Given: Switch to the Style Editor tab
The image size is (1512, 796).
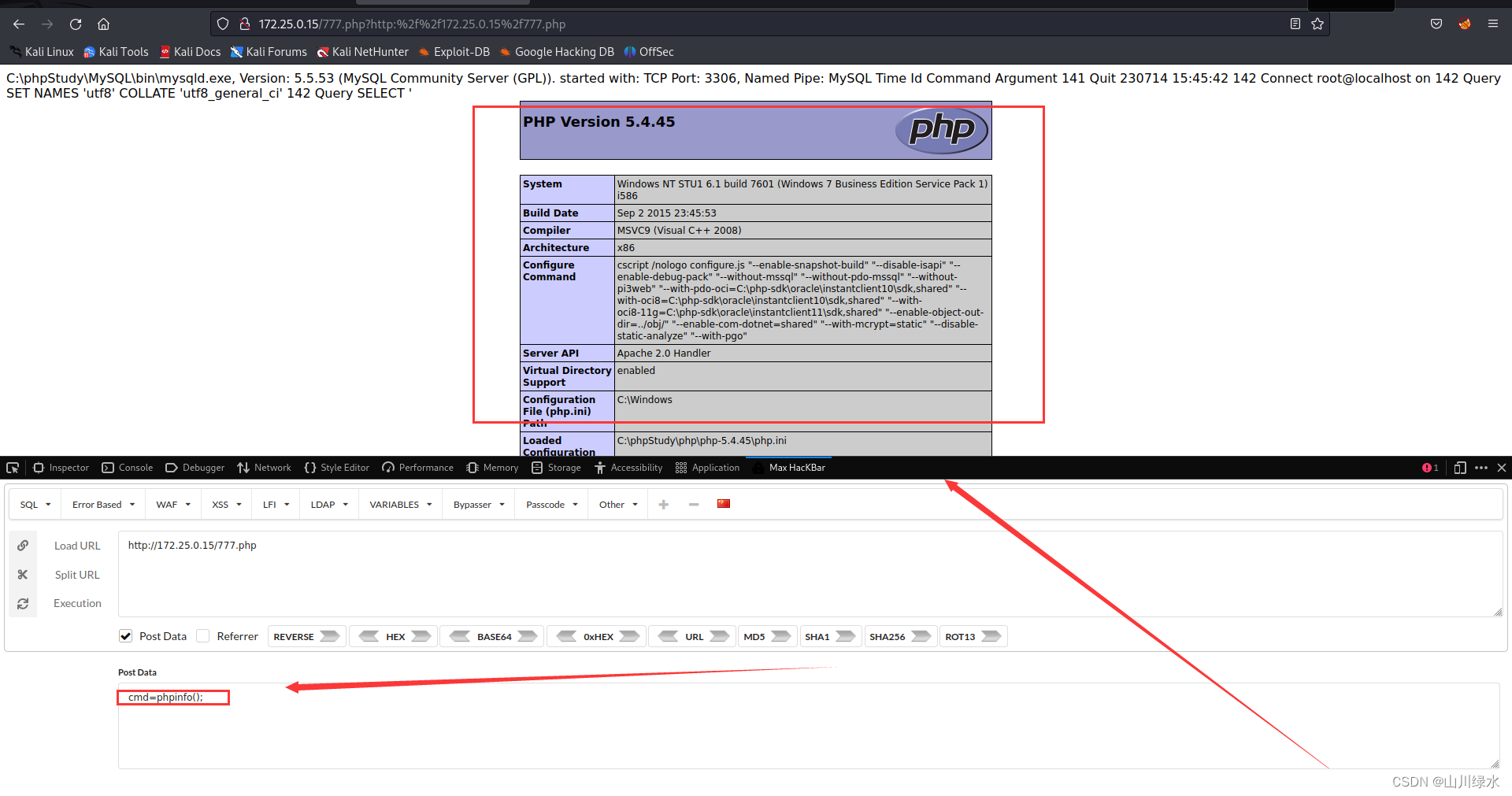Looking at the screenshot, I should 337,468.
